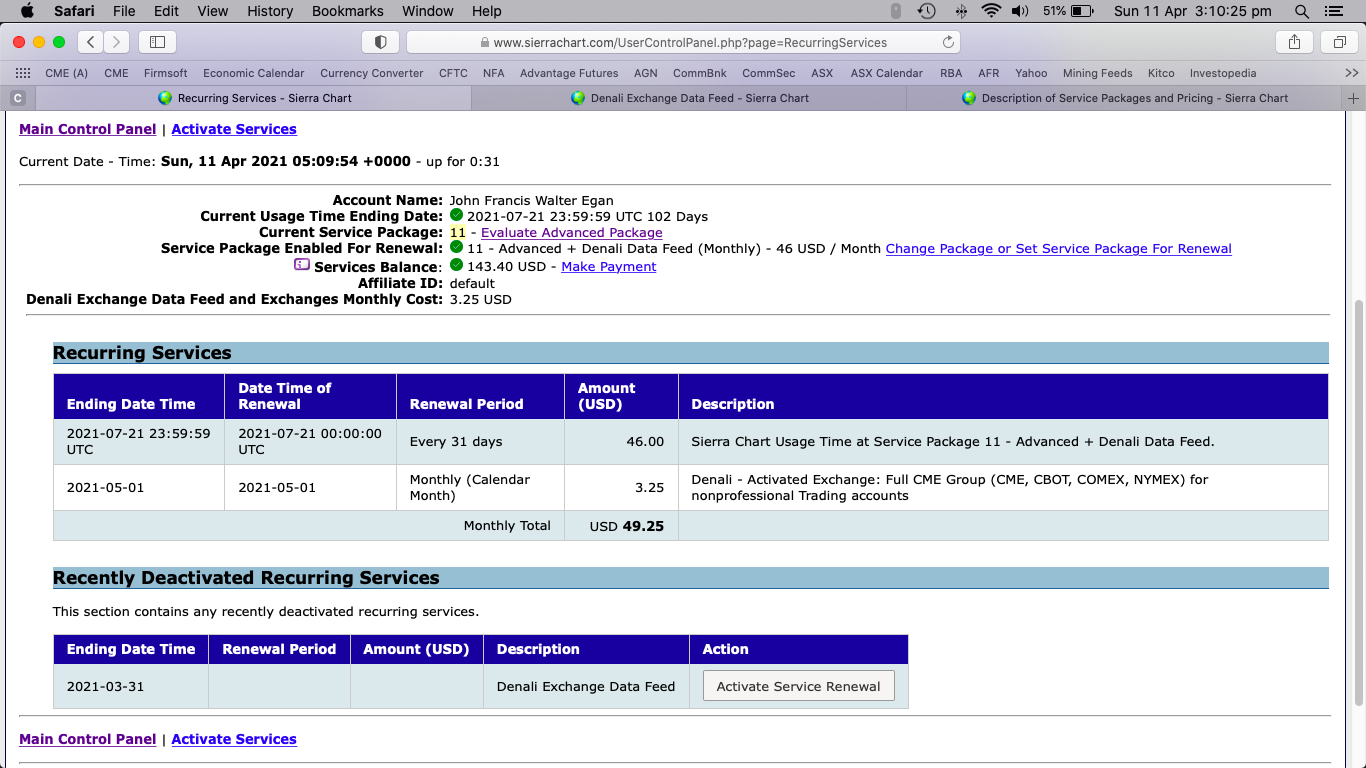Select the '143.40 USD' services balance value

pos(506,266)
